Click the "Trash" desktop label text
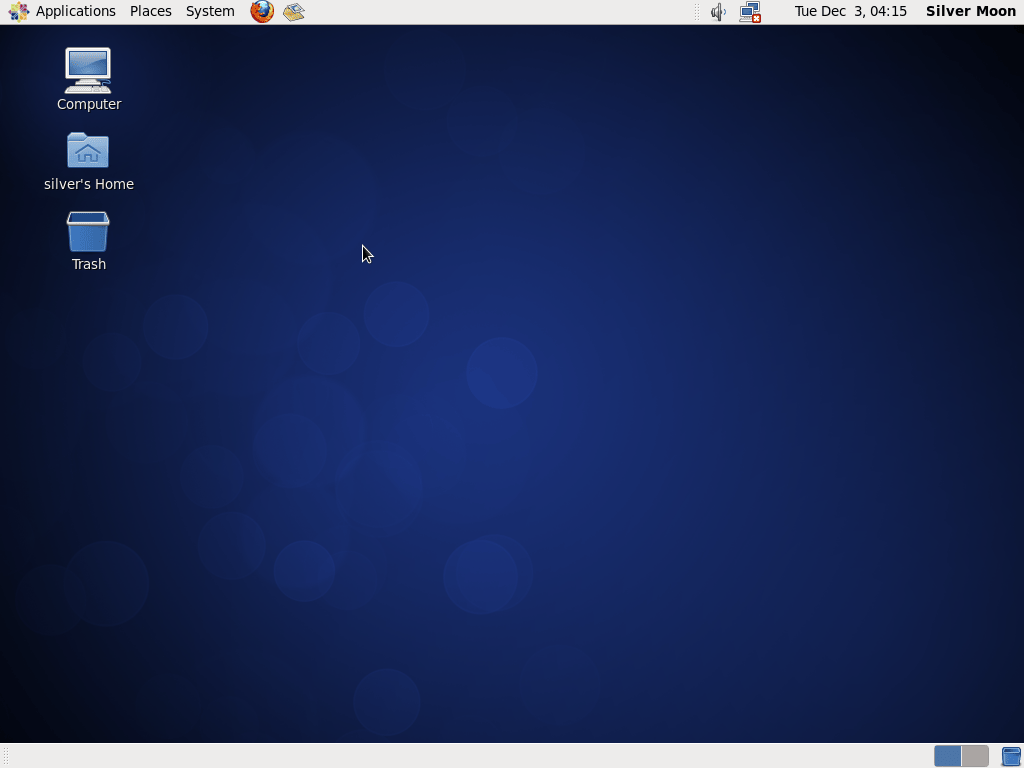The image size is (1024, 768). pos(89,264)
